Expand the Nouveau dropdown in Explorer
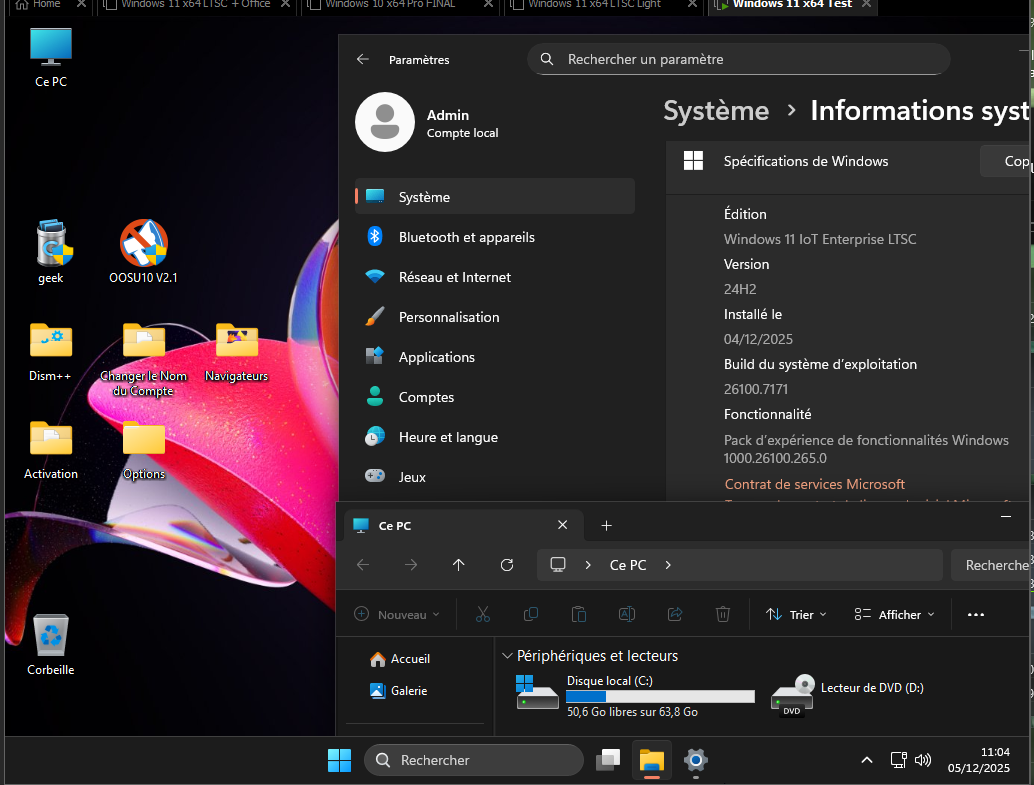Screen dimensions: 1034x785 tap(397, 615)
